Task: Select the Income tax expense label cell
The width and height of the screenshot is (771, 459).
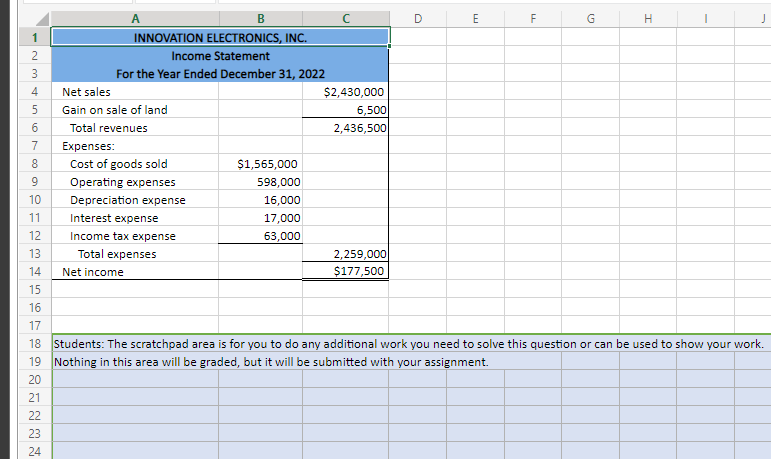Action: point(135,236)
